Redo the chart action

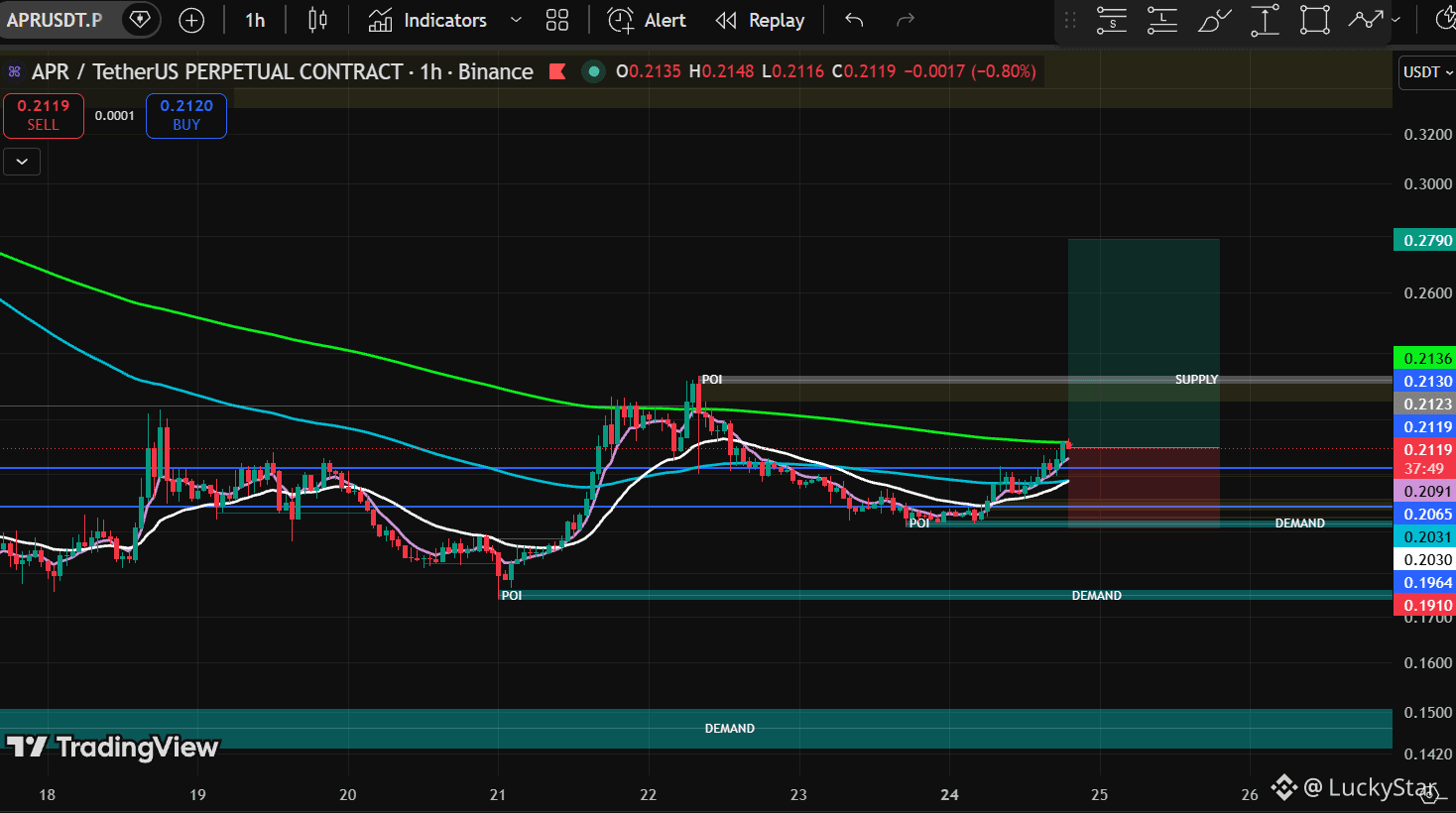pos(905,20)
